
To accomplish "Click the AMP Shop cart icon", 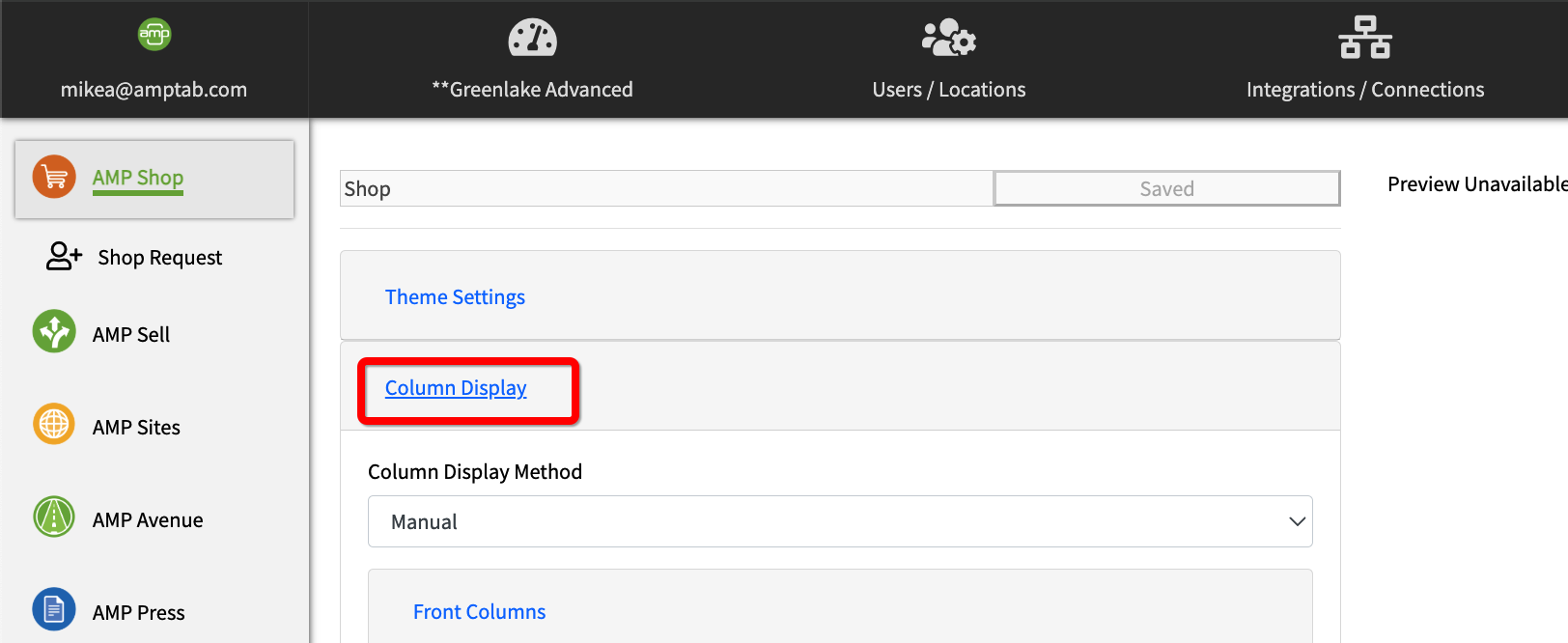I will coord(54,177).
